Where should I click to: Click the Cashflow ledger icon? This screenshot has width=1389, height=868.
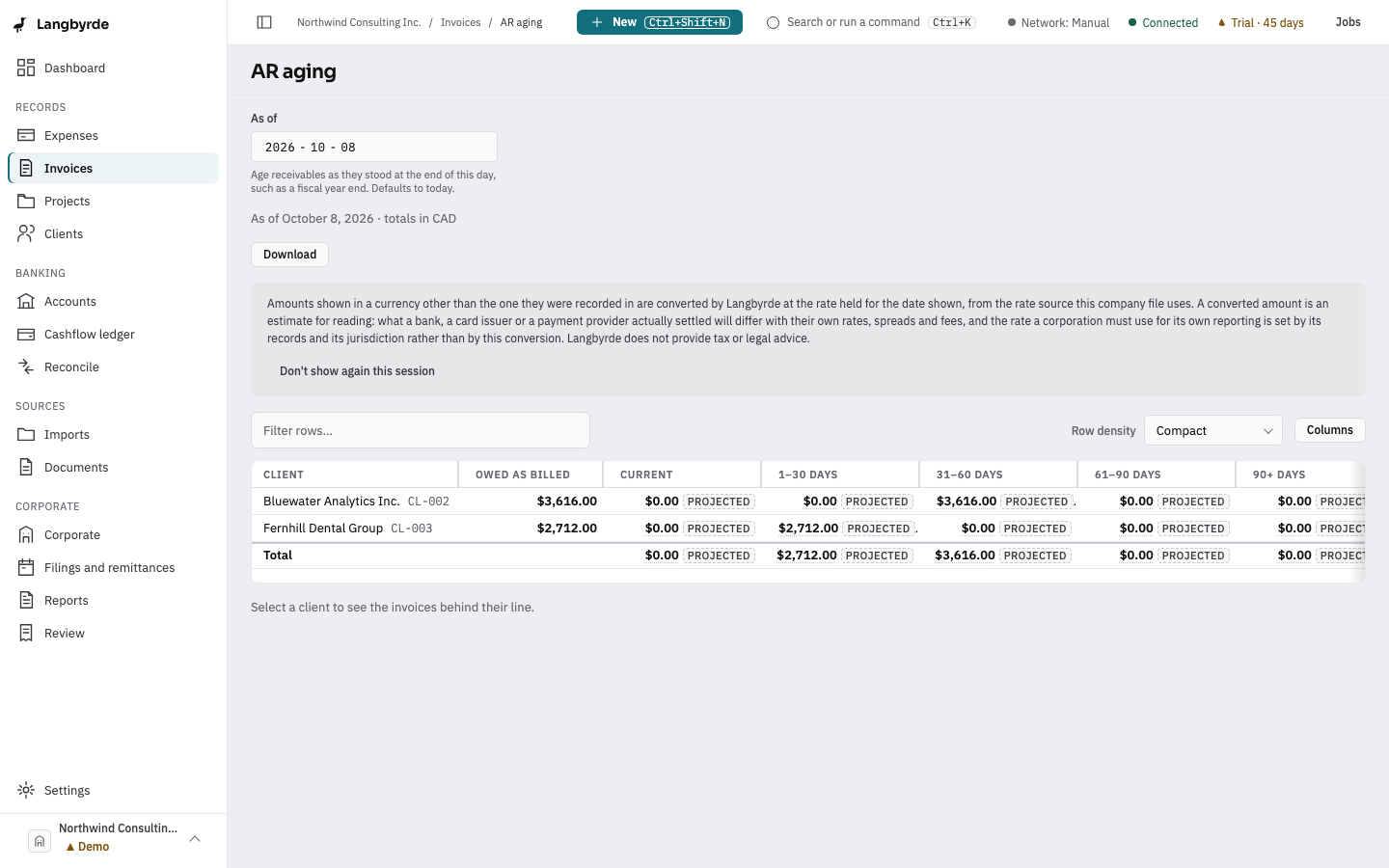coord(26,334)
